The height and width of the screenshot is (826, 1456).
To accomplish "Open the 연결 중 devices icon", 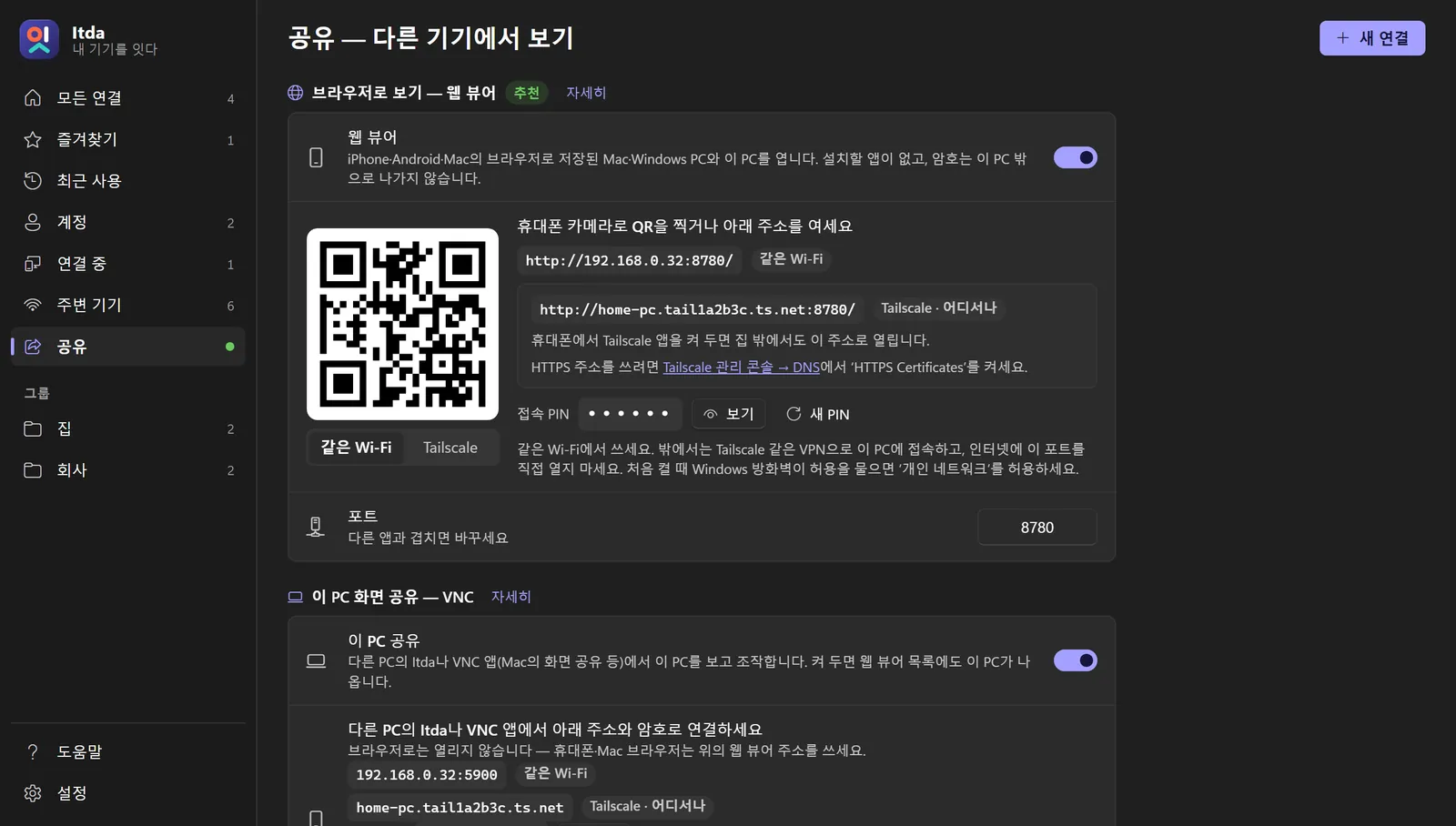I will click(x=33, y=264).
